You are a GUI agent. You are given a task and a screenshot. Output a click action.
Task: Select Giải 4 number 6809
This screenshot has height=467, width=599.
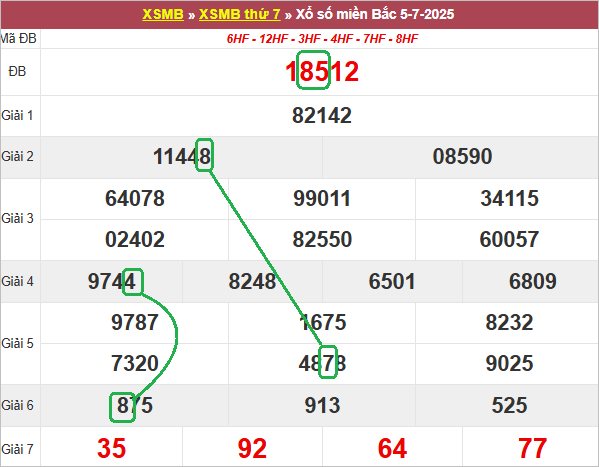533,281
